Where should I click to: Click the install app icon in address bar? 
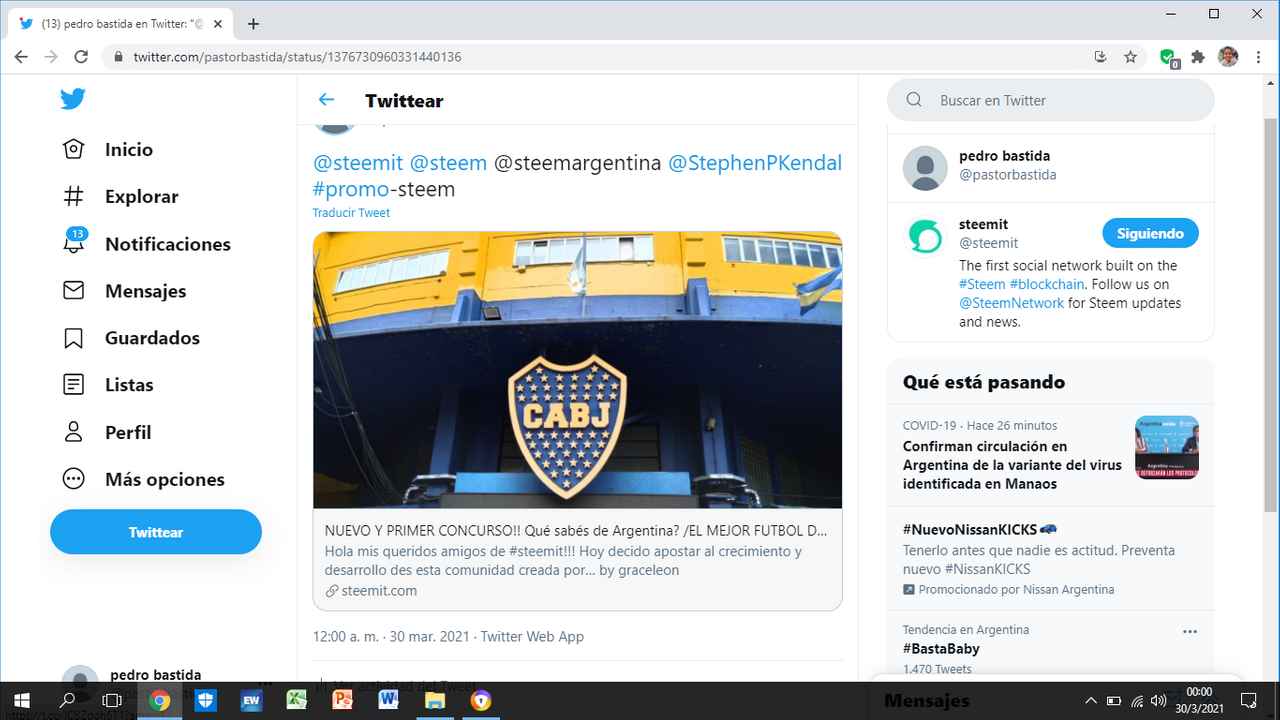(1101, 57)
